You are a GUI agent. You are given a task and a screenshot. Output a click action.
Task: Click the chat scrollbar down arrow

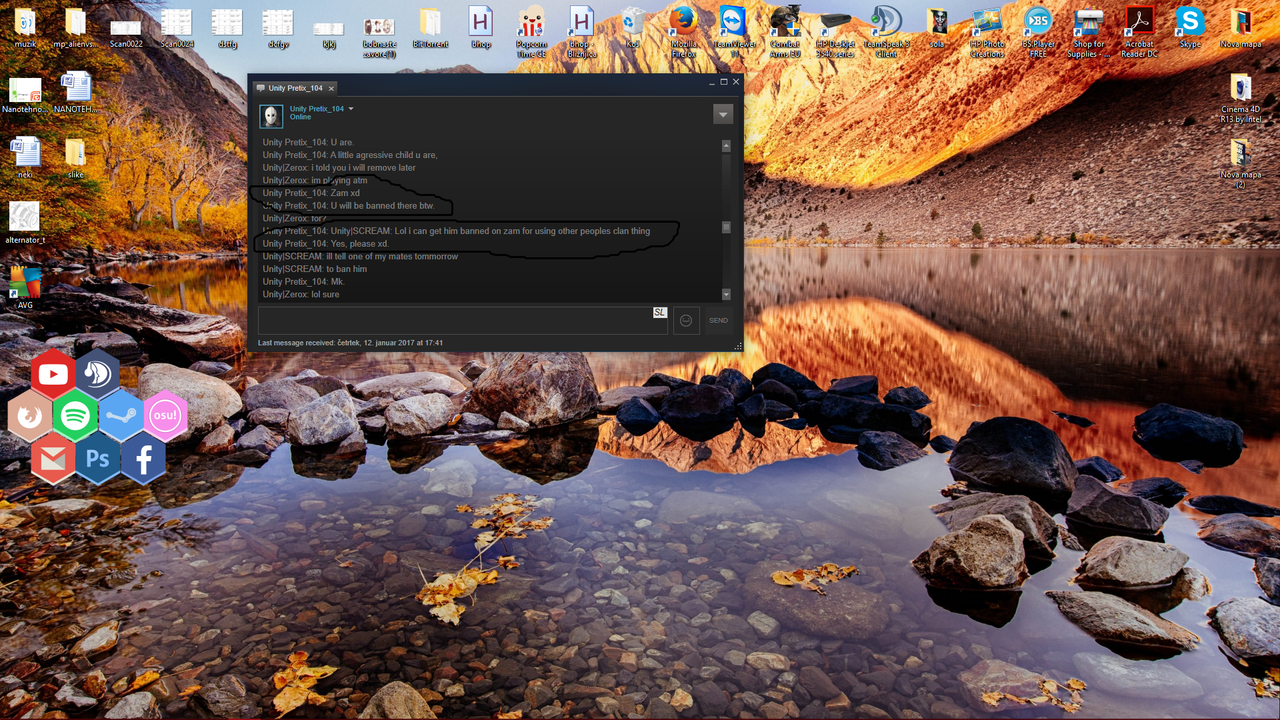[x=726, y=295]
